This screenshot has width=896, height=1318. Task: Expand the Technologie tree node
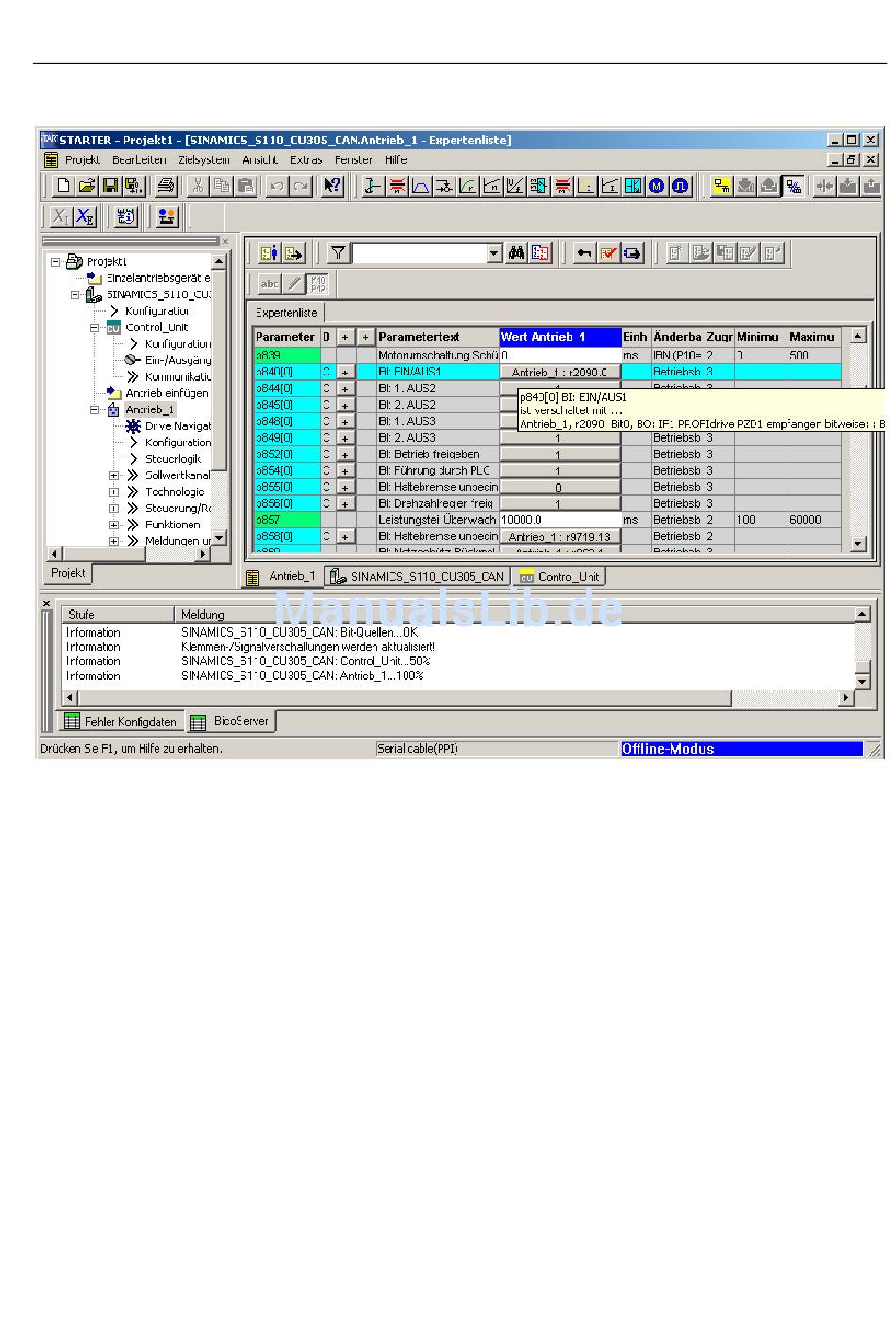pos(114,492)
